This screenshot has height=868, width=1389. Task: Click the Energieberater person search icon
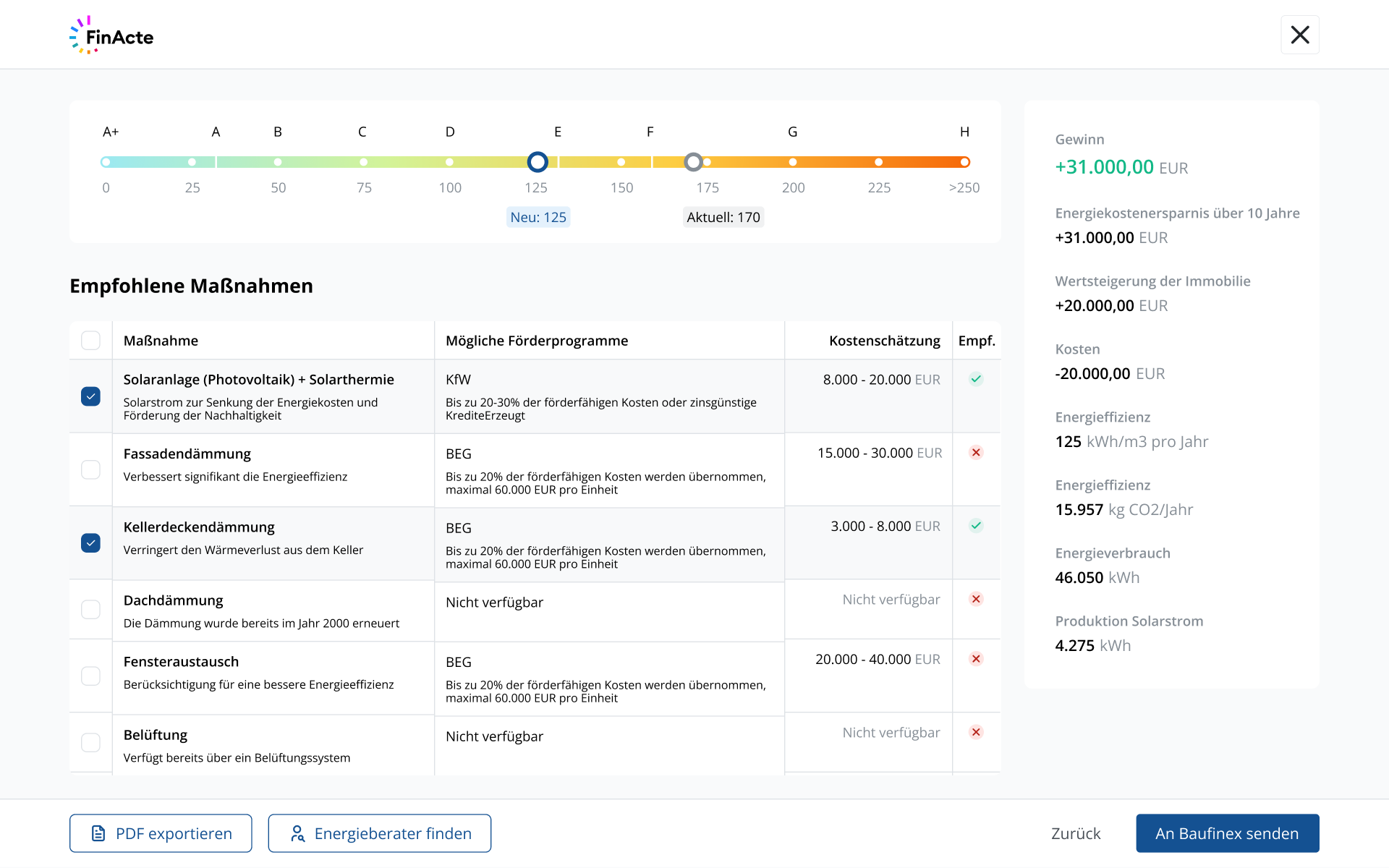coord(297,833)
